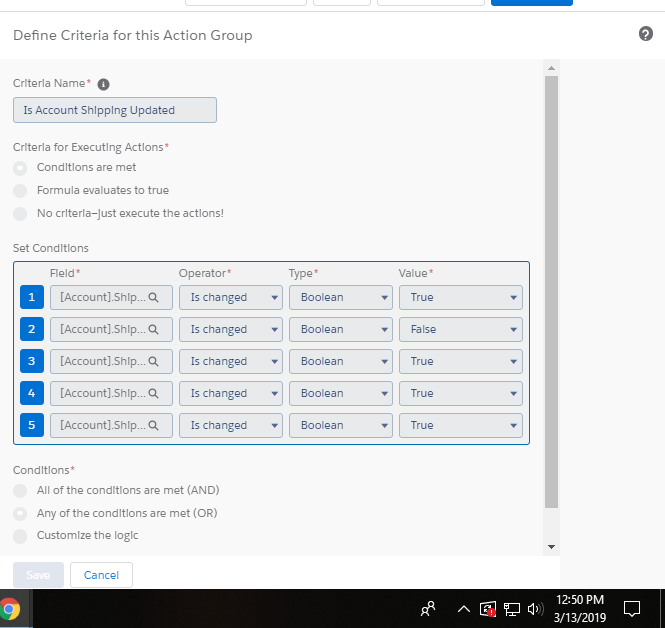Viewport: 665px width, 628px height.
Task: Select 'Formula evaluates to true' option
Action: click(x=20, y=191)
